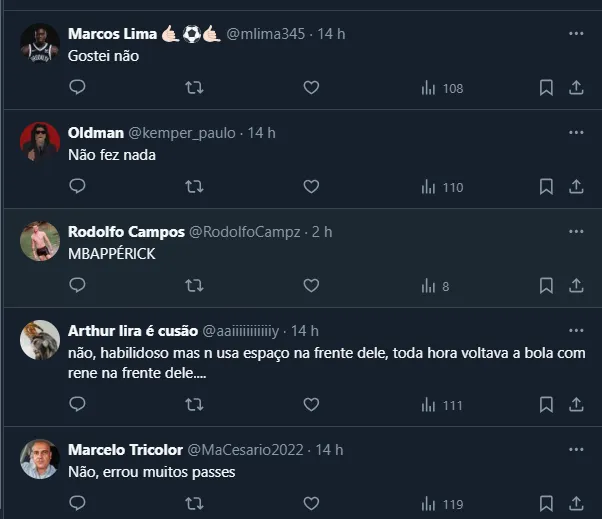602x519 pixels.
Task: Open more options menu on Rodolfo Campos' tweet
Action: [x=576, y=231]
